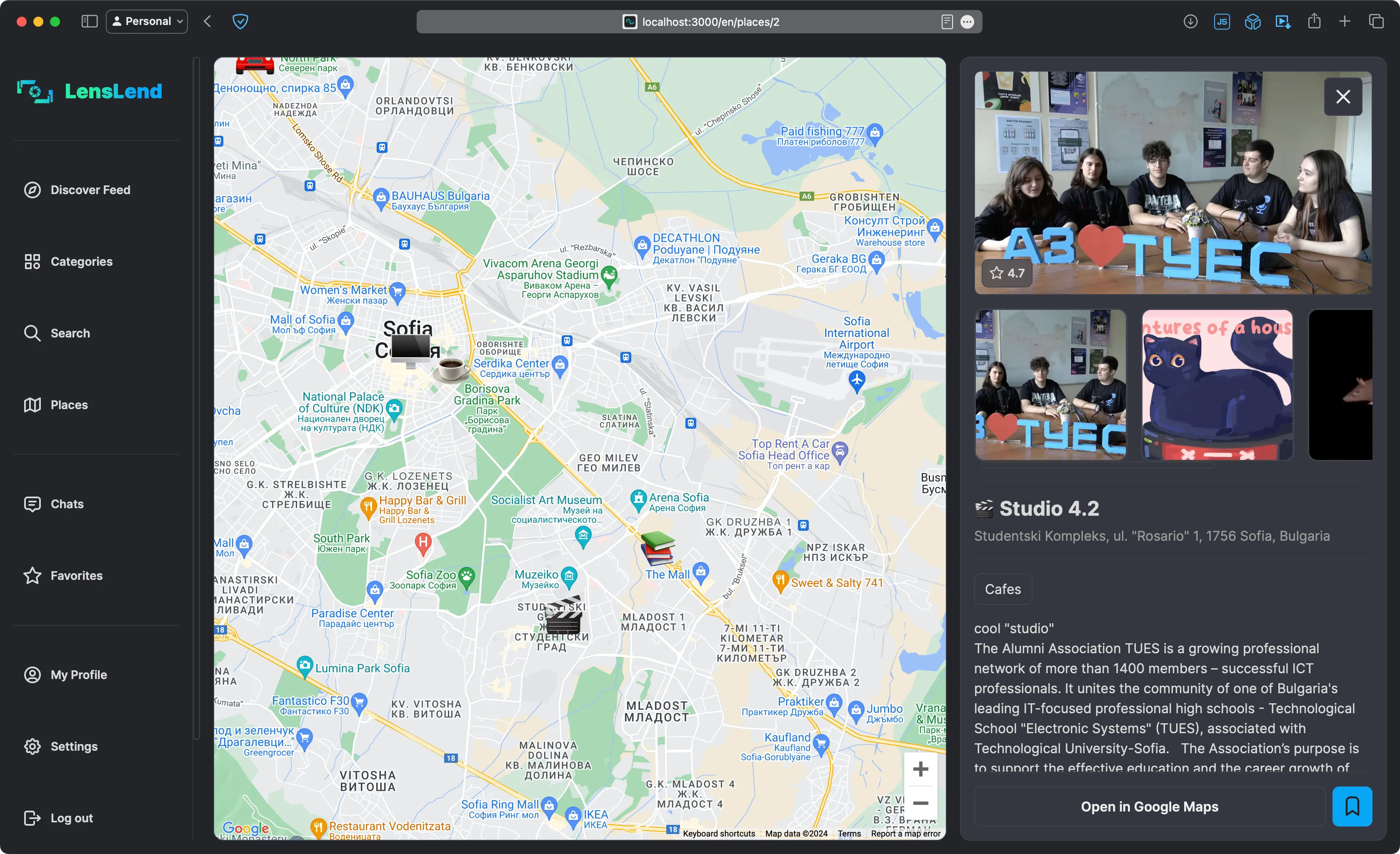Go back in browser
The height and width of the screenshot is (854, 1400).
(207, 22)
